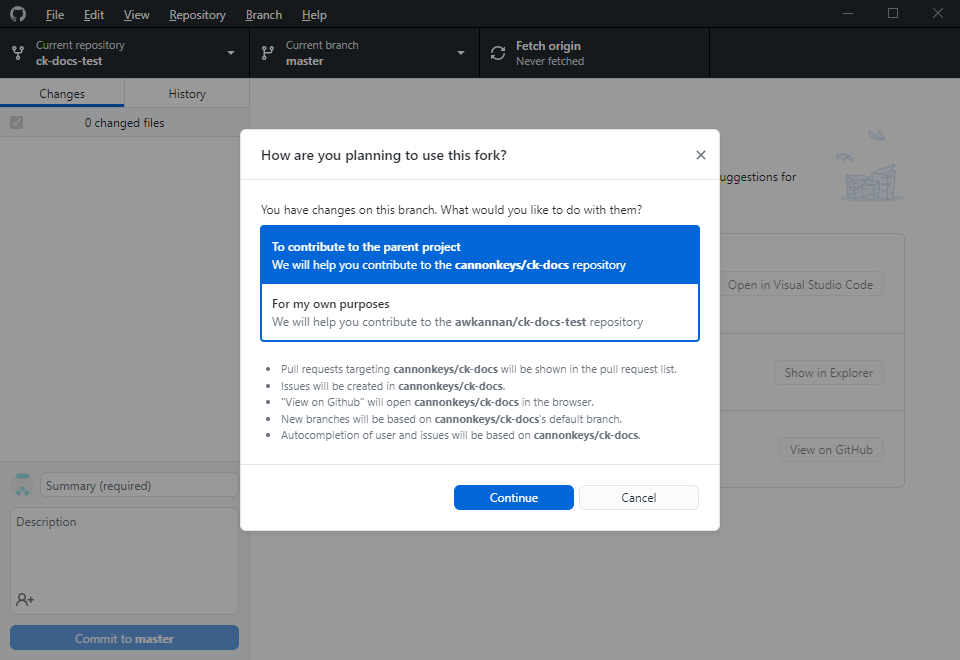This screenshot has width=960, height=660.
Task: Open the Repository menu
Action: [x=197, y=15]
